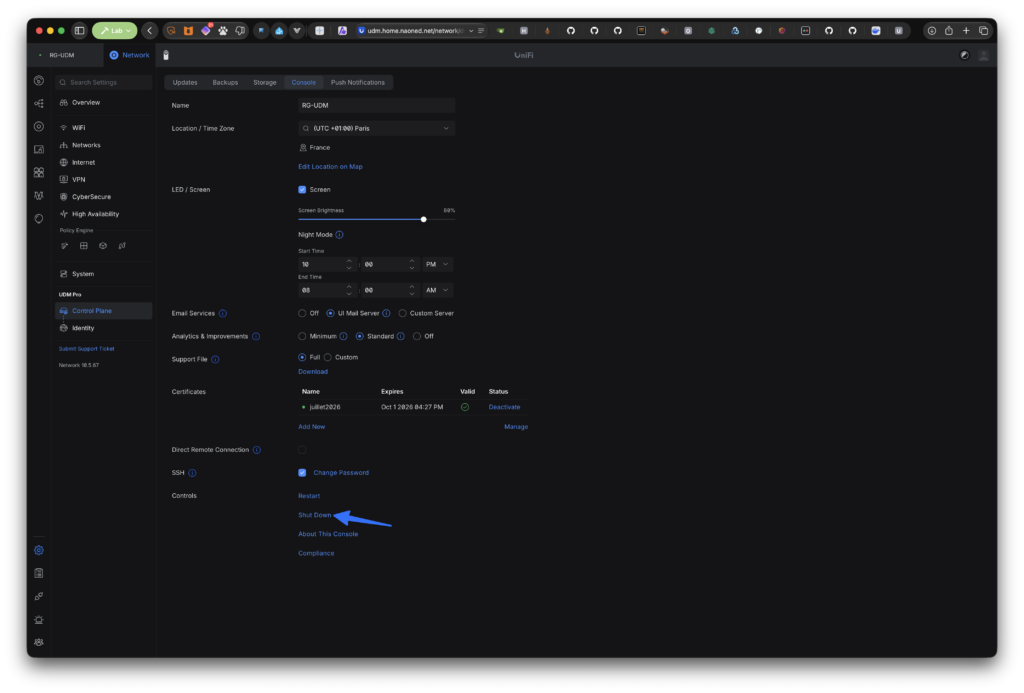Expand the address bar chevron

tap(471, 31)
